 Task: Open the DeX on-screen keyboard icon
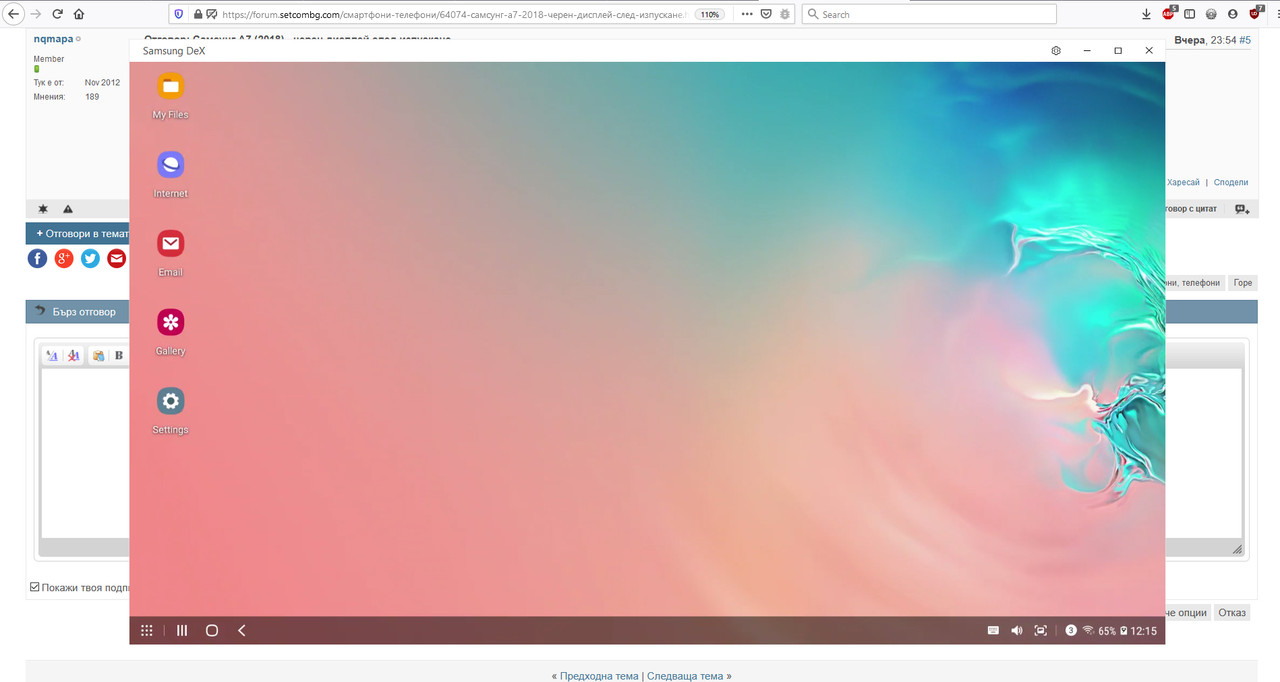993,630
